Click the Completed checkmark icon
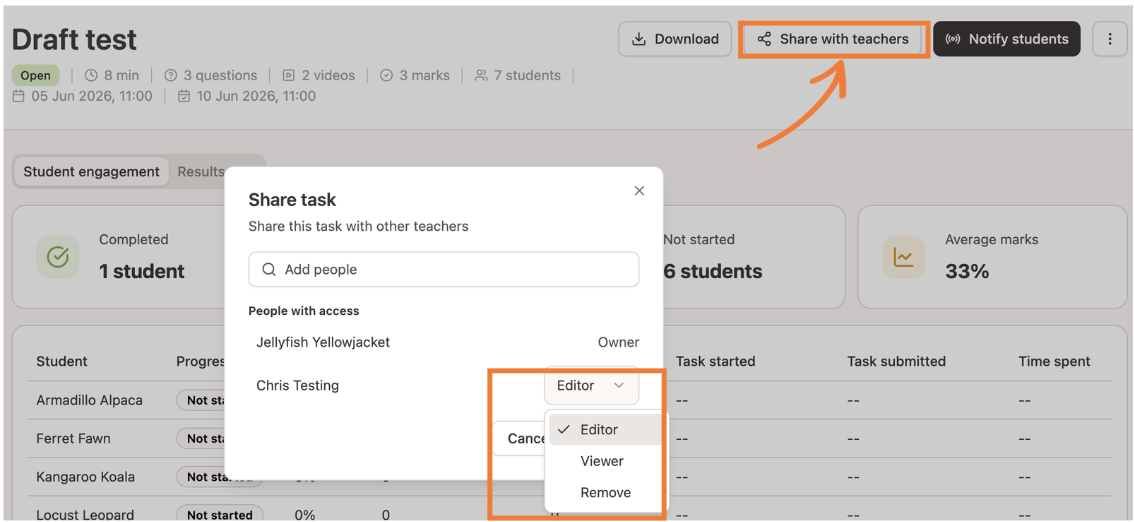The image size is (1134, 522). click(57, 257)
